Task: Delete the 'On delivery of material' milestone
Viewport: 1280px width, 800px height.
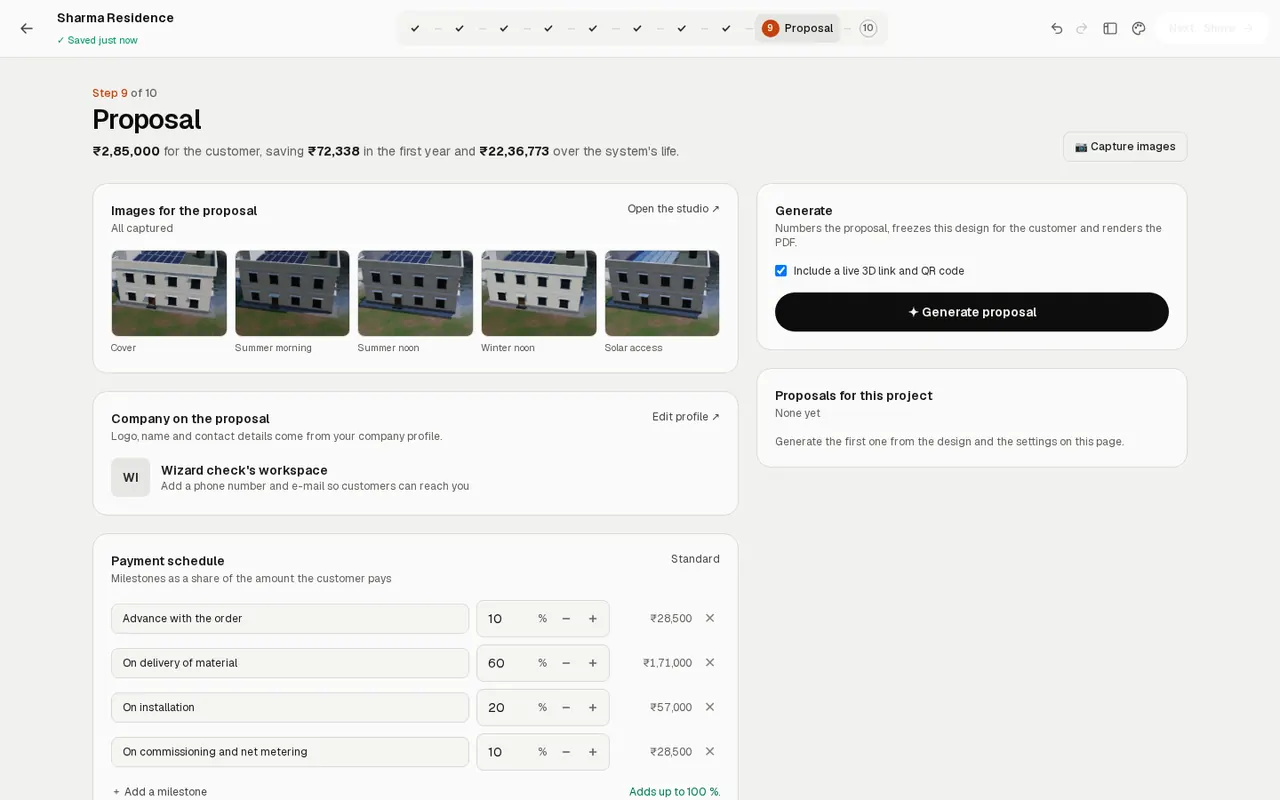Action: pos(710,662)
